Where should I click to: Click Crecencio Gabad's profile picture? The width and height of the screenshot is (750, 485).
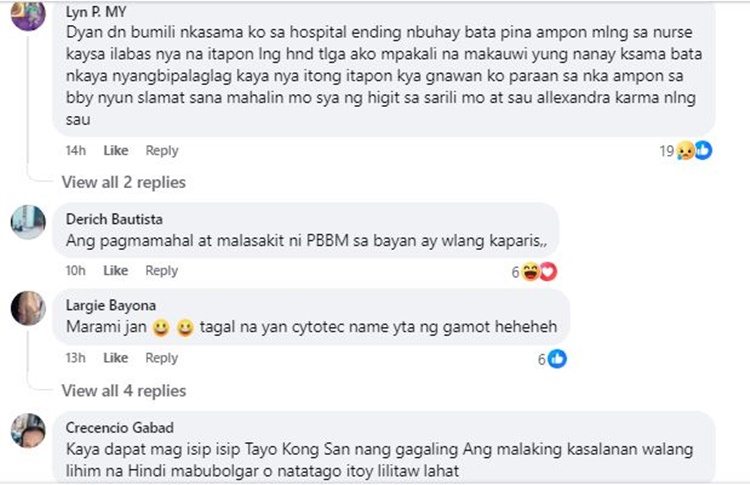tap(28, 430)
